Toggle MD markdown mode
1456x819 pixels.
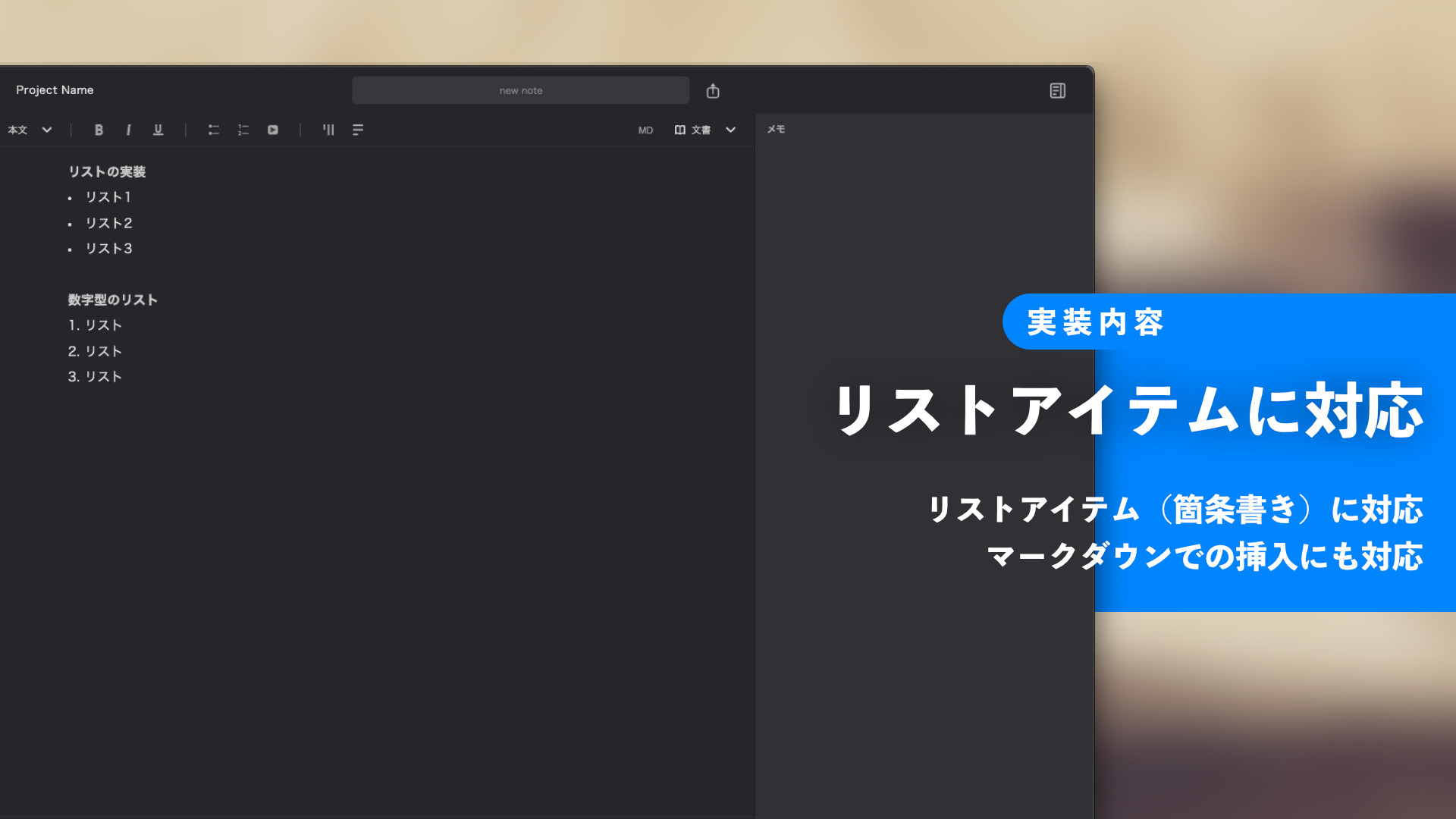[x=645, y=130]
